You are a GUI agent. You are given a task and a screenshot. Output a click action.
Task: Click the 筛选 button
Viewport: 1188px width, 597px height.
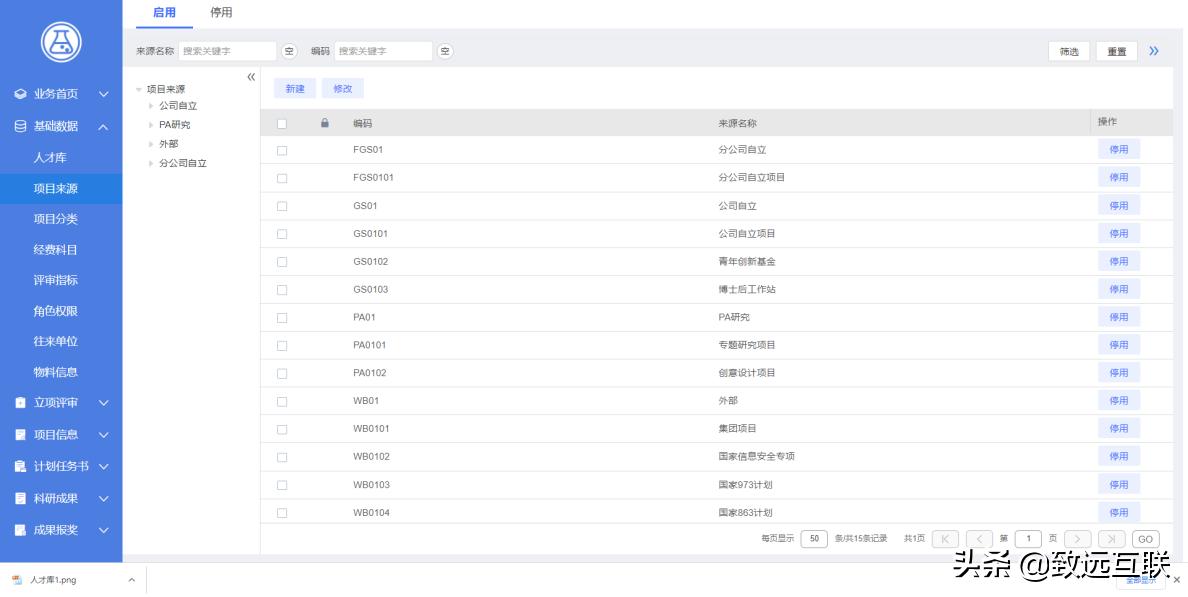[1067, 50]
